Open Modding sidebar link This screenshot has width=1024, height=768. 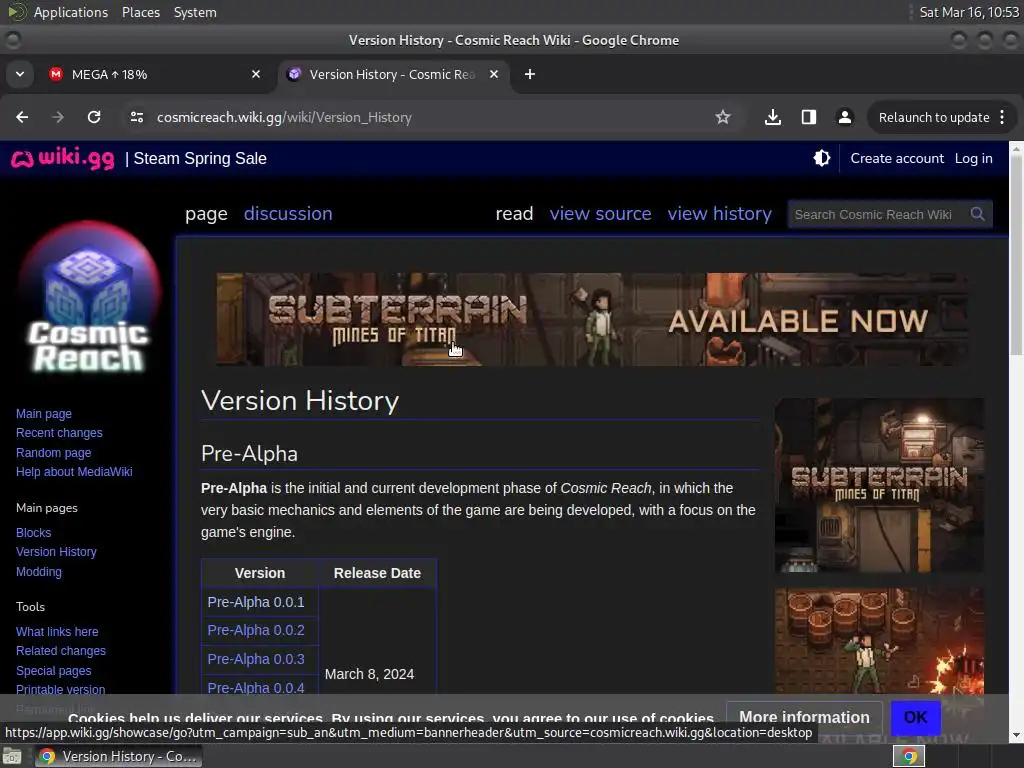(x=39, y=571)
